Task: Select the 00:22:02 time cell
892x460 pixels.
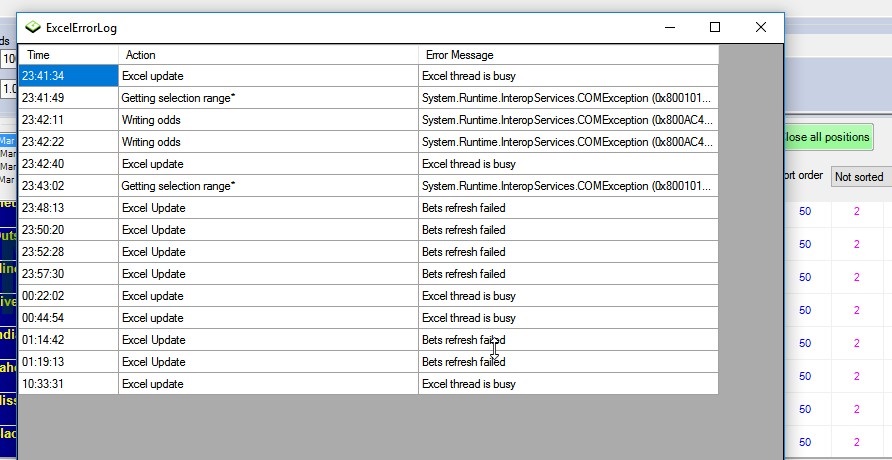Action: point(68,296)
